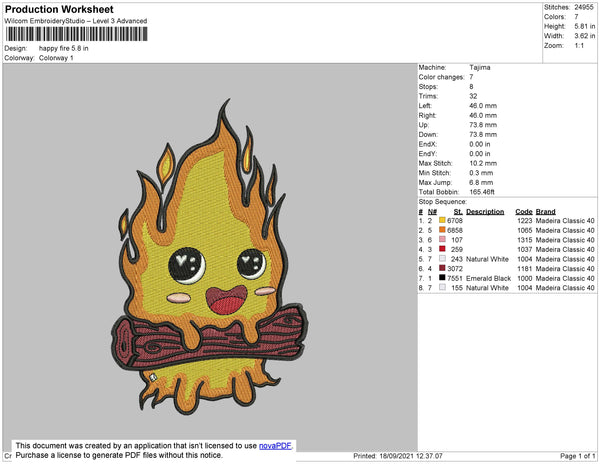Click the 'St.' column header

point(458,212)
